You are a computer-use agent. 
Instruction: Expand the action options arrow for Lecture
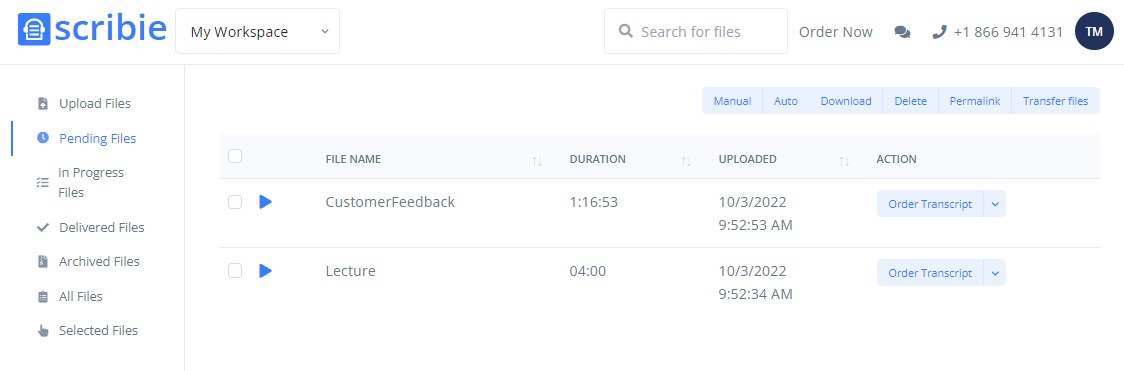[x=995, y=273]
